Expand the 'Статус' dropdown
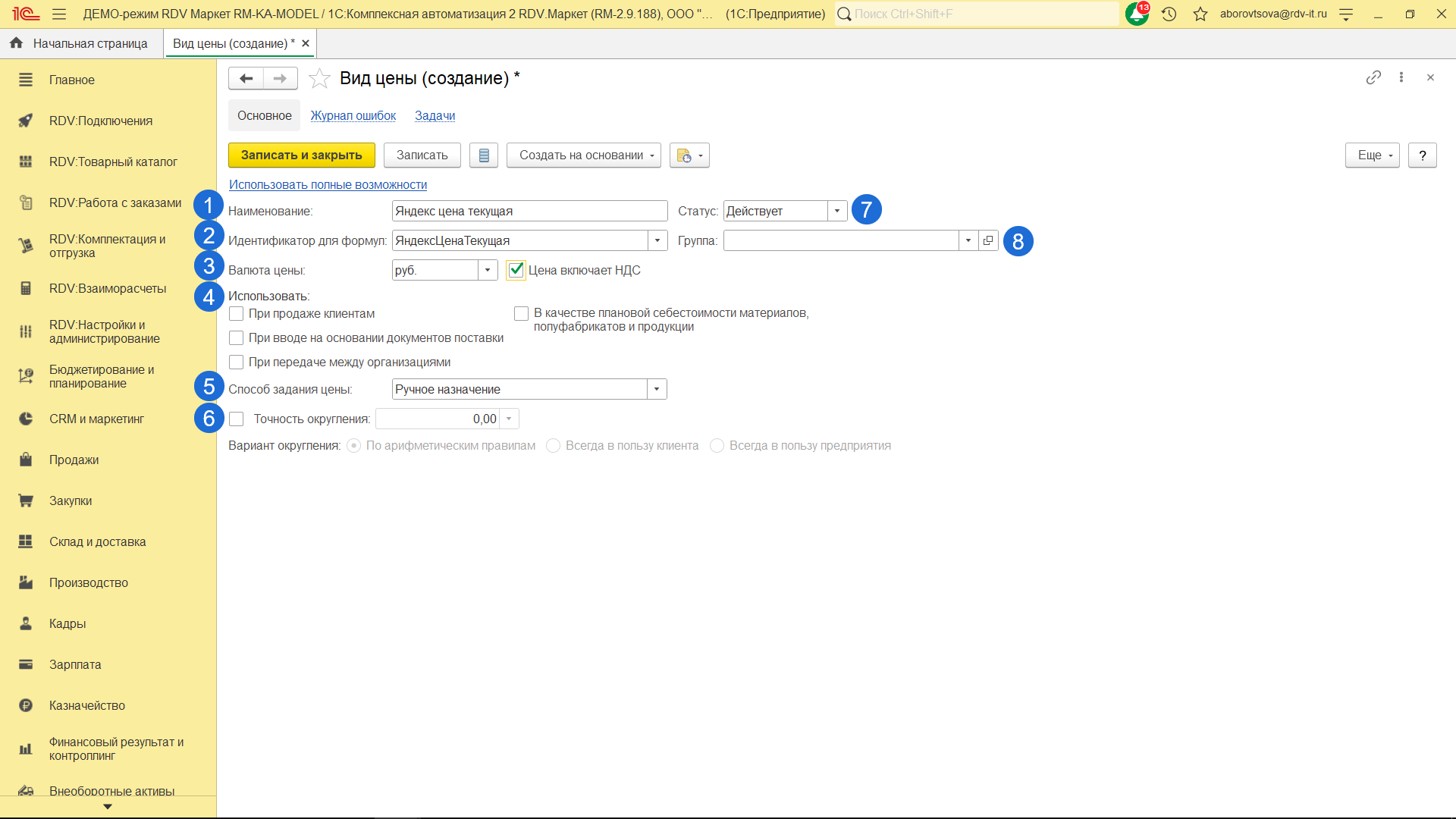1456x819 pixels. coord(837,211)
